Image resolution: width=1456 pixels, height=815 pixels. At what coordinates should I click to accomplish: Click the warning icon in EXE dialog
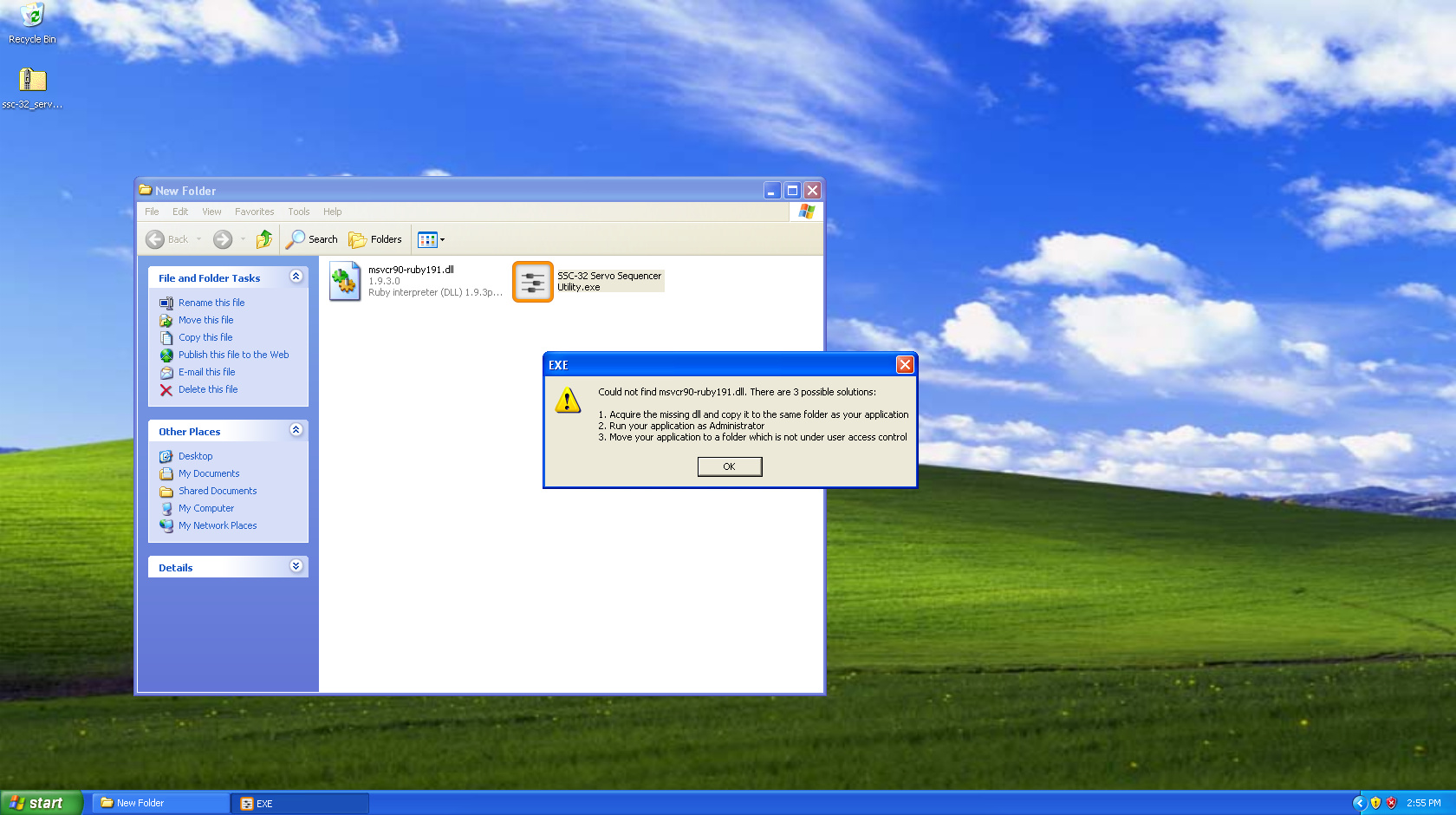[568, 400]
